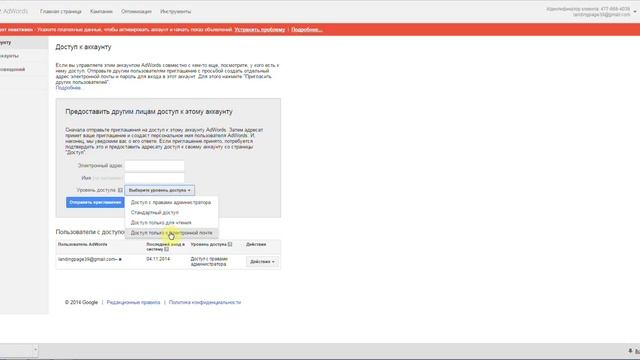The width and height of the screenshot is (640, 360).
Task: Click help icon in 'Уровень доступа' table header
Action: [230, 244]
